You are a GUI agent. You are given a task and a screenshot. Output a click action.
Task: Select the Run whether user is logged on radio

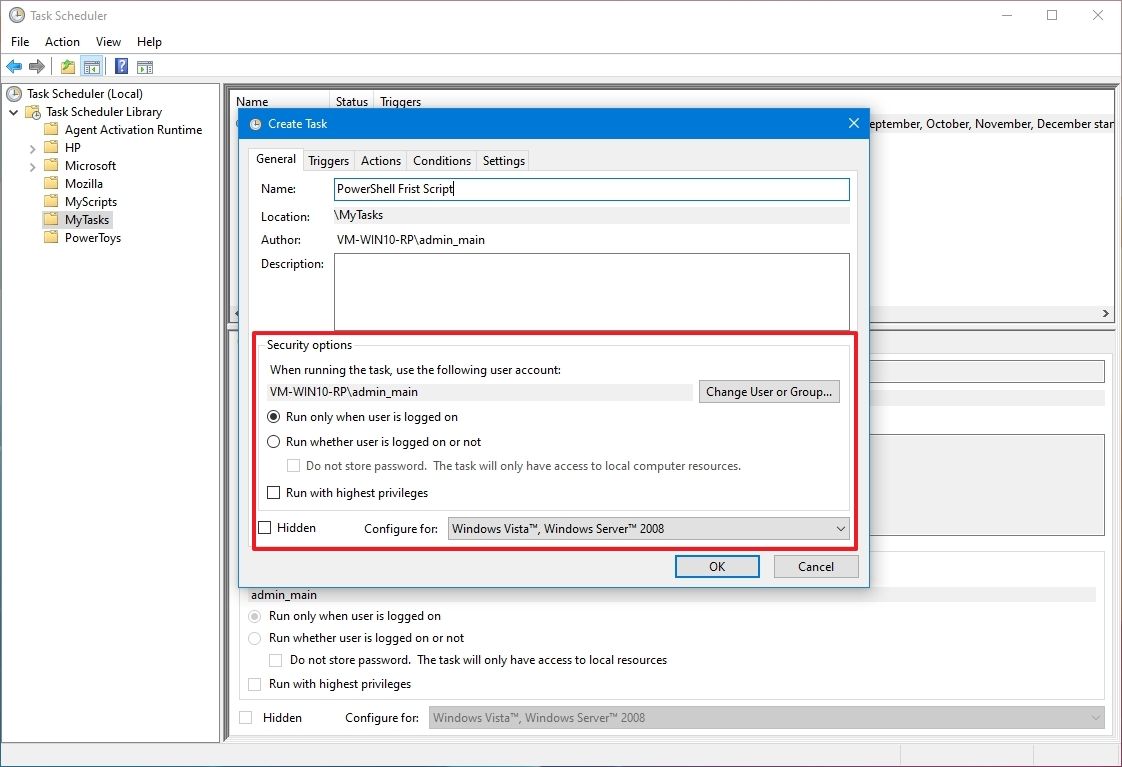[x=274, y=441]
